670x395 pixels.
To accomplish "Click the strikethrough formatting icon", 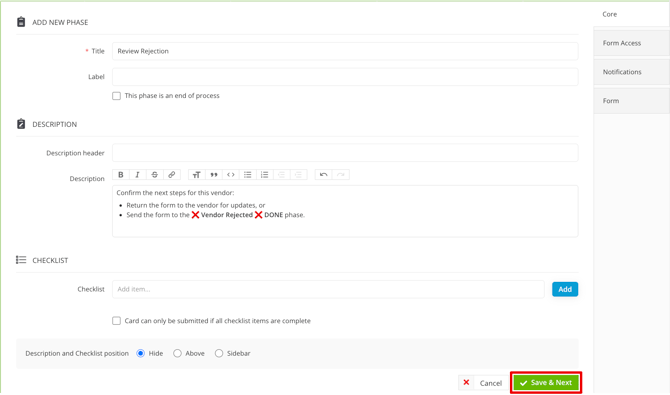I will point(155,174).
